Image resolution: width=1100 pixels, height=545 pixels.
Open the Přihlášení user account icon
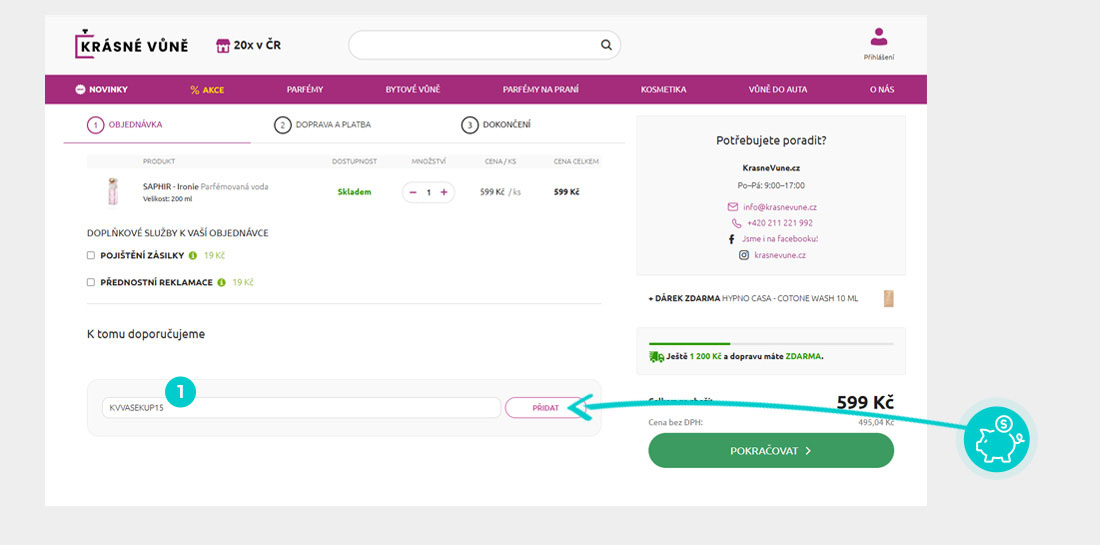[879, 38]
